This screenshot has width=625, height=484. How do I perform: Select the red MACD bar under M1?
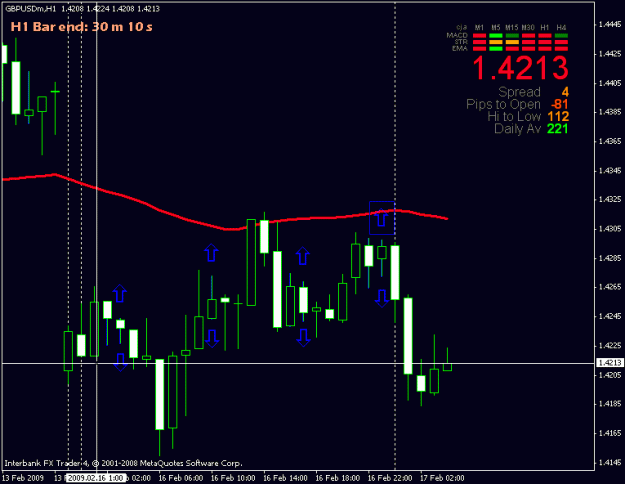pos(479,36)
